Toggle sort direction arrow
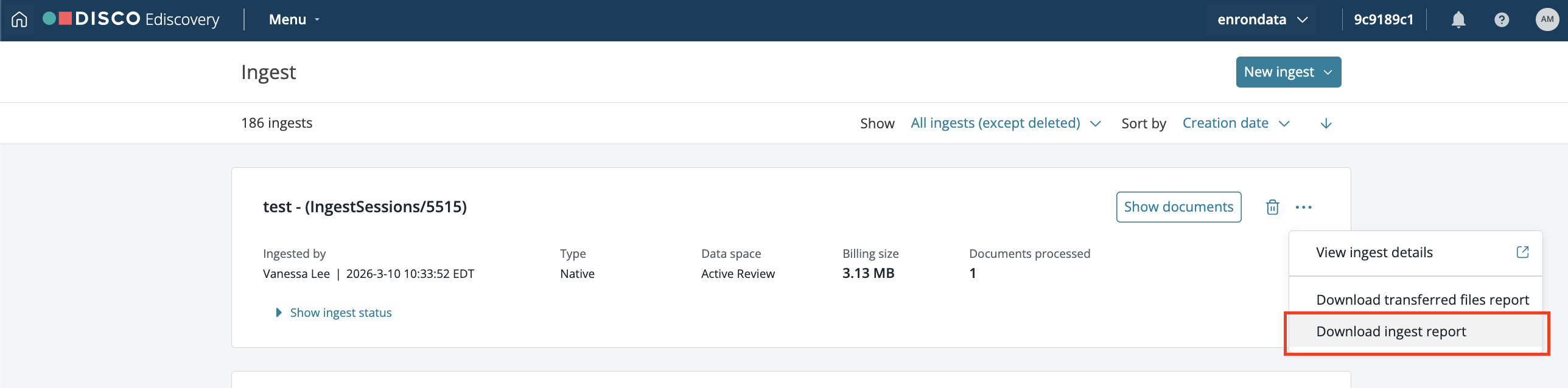1568x388 pixels. [1326, 123]
